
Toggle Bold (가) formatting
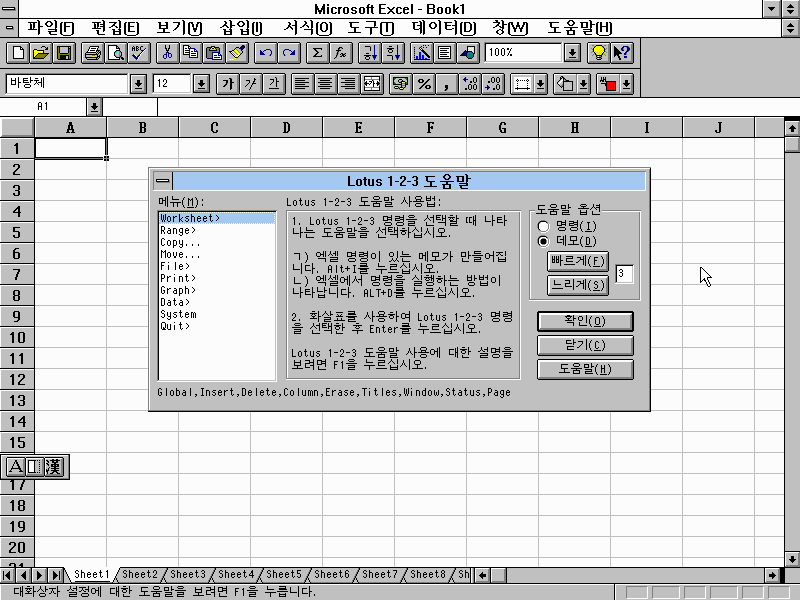point(228,84)
